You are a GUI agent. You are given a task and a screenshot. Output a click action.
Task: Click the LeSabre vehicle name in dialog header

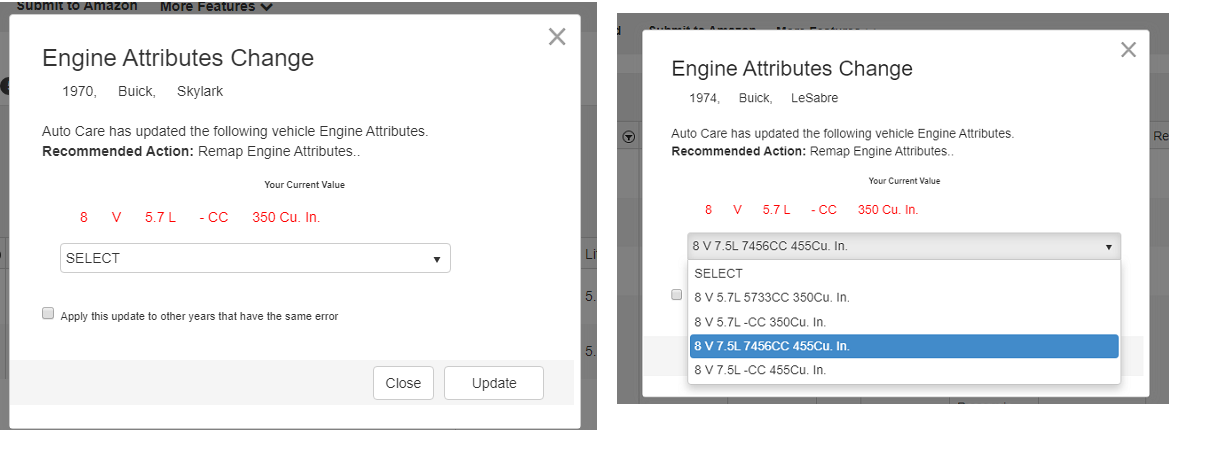[814, 98]
